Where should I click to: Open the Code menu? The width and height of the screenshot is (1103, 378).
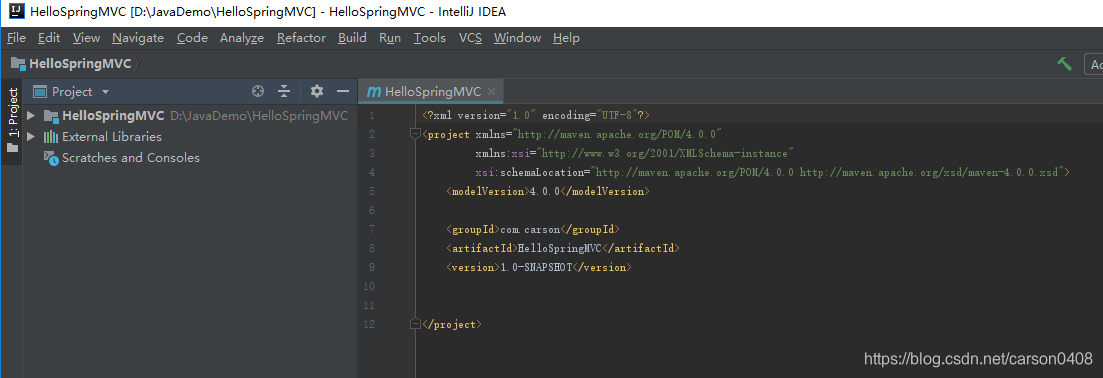click(192, 38)
